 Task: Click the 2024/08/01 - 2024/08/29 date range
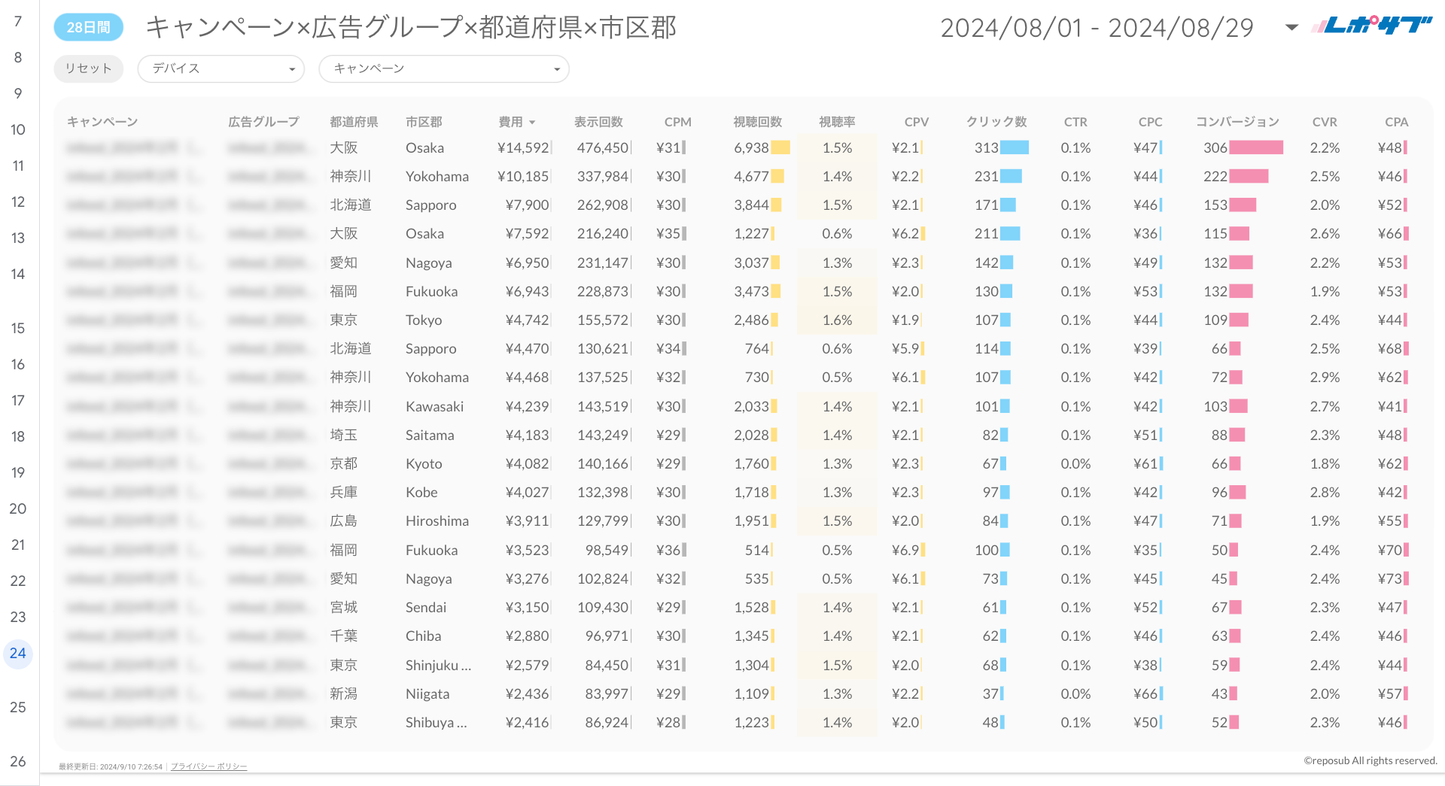point(1097,28)
